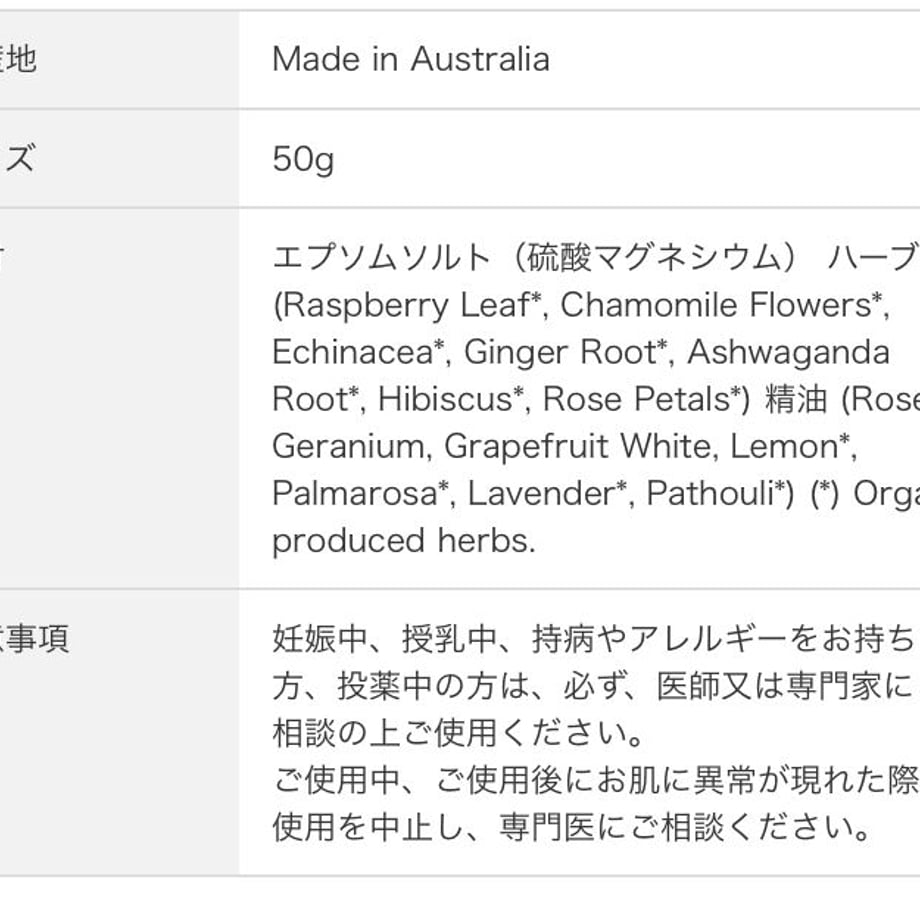Viewport: 920px width, 920px height.
Task: Click the 'Pathouli' ingredient word
Action: click(710, 493)
